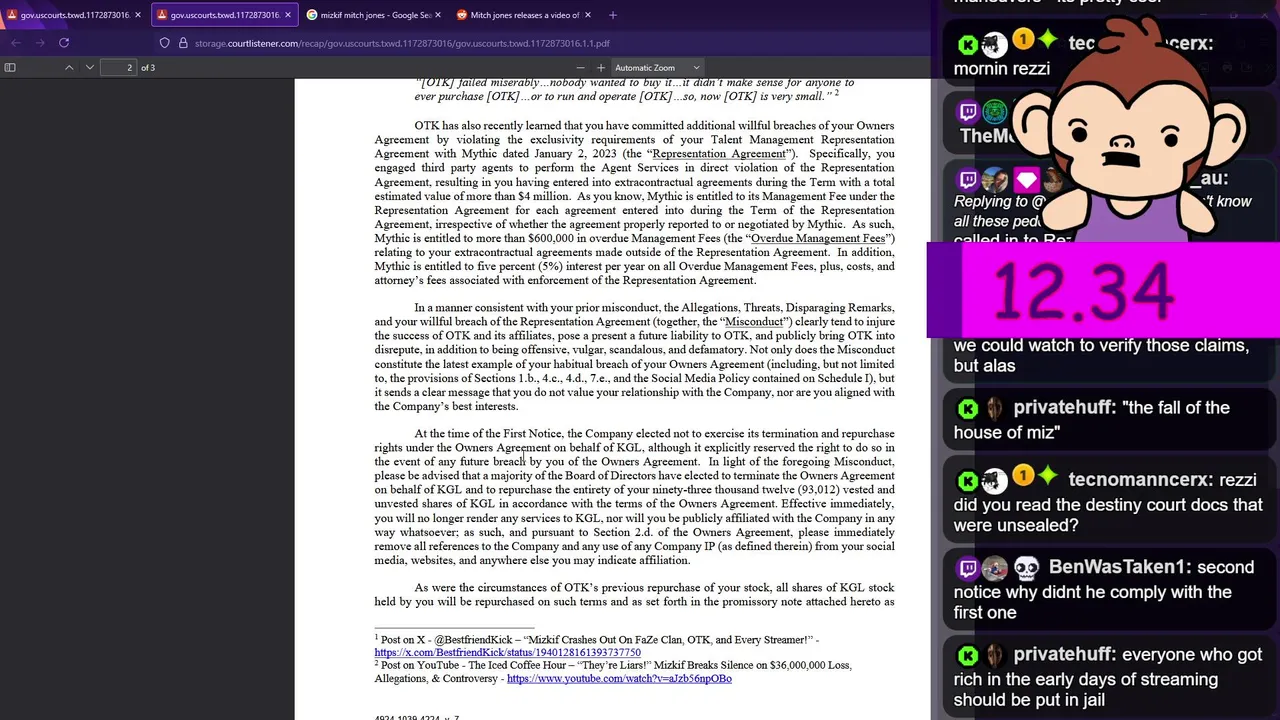The width and height of the screenshot is (1280, 720).
Task: Go to previous PDF page
Action: click(69, 67)
